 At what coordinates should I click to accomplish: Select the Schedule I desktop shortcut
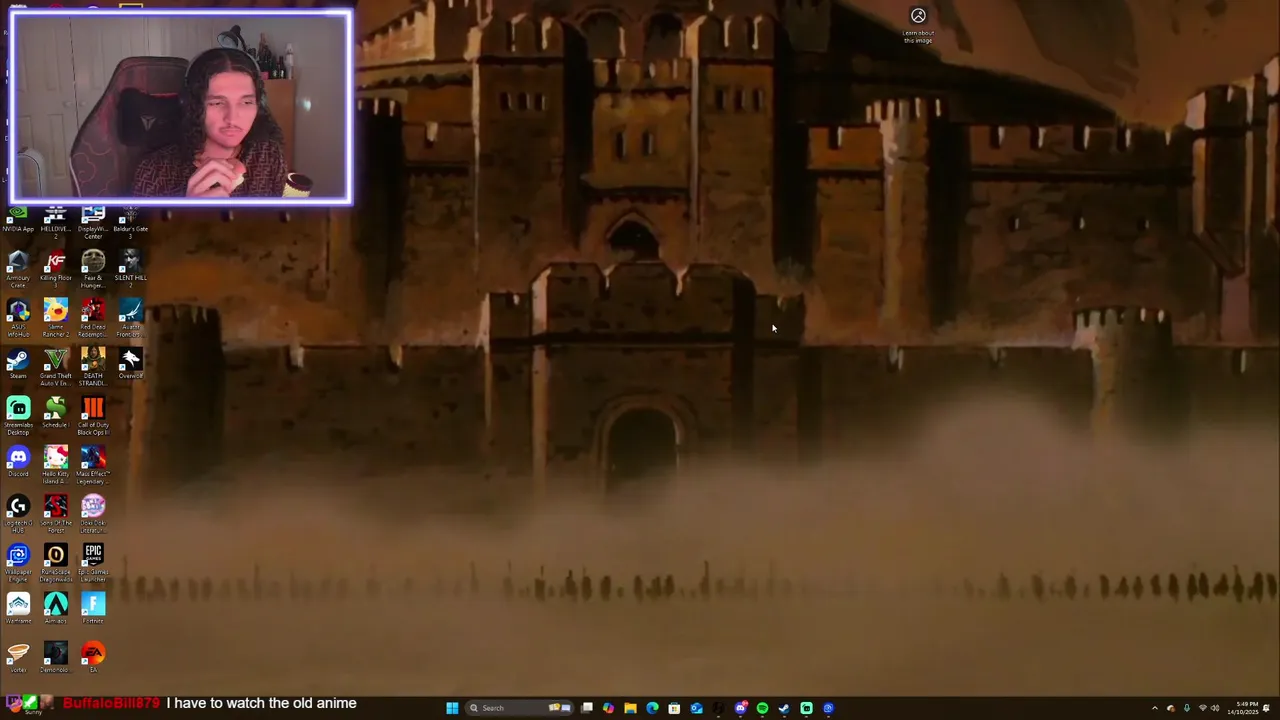tap(55, 412)
